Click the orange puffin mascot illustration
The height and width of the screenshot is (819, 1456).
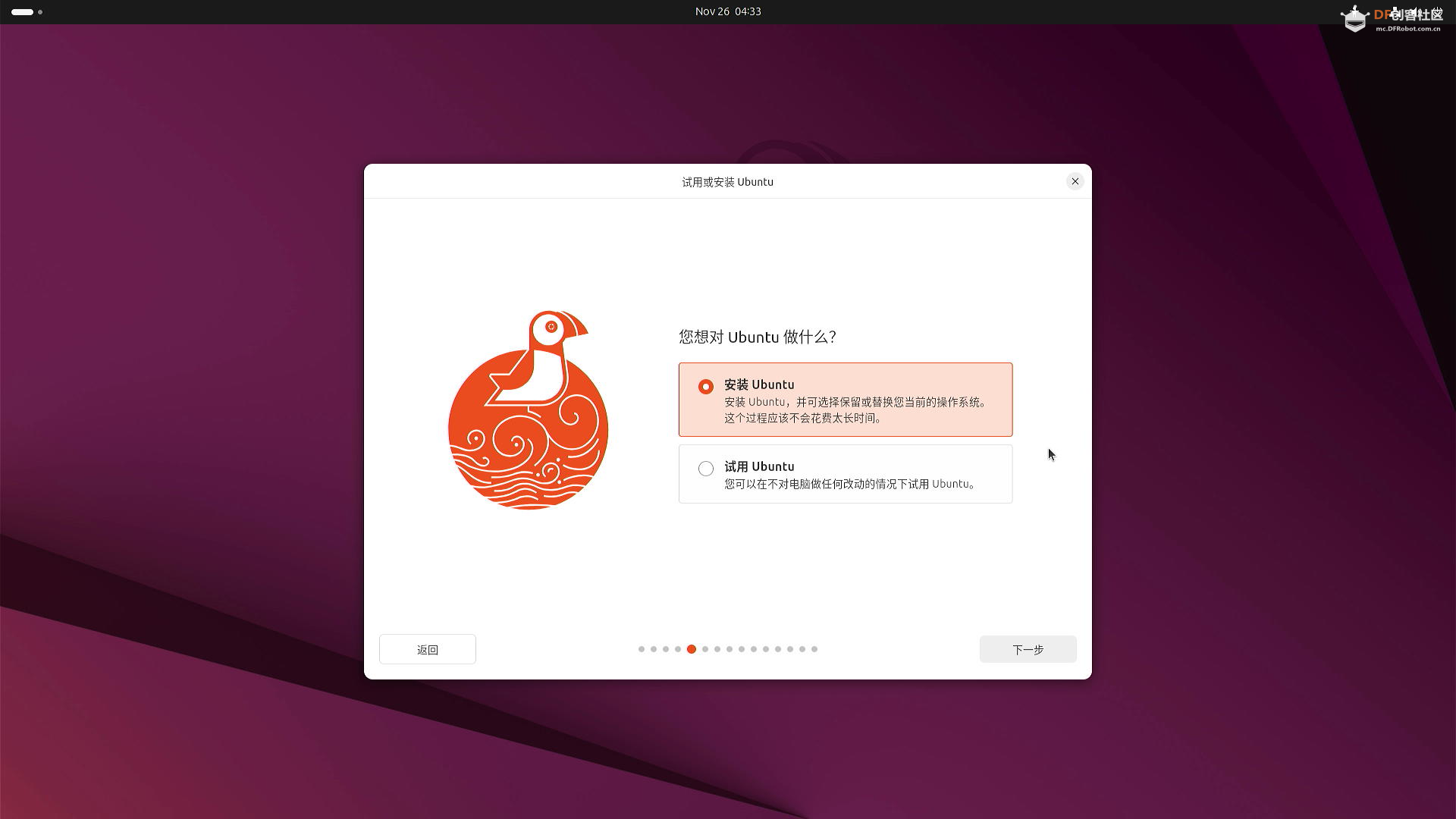(x=529, y=410)
